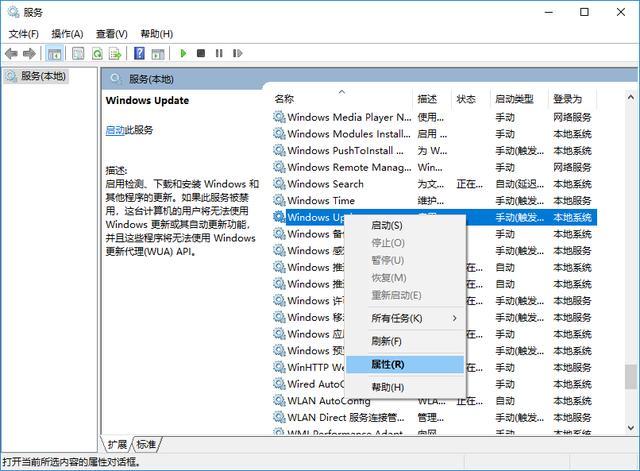Select the Windows Search service name
The image size is (640, 471).
pos(325,184)
